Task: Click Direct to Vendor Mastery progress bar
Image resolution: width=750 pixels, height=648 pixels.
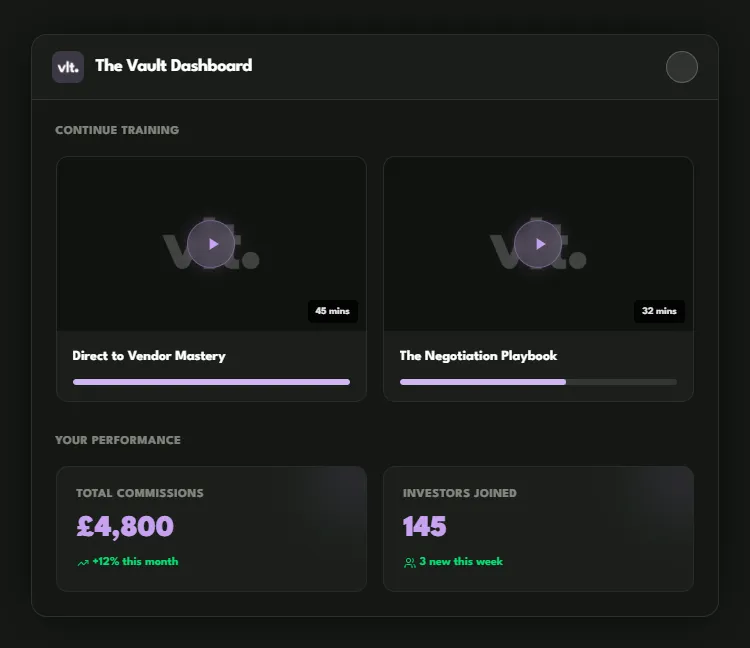Action: pyautogui.click(x=211, y=382)
